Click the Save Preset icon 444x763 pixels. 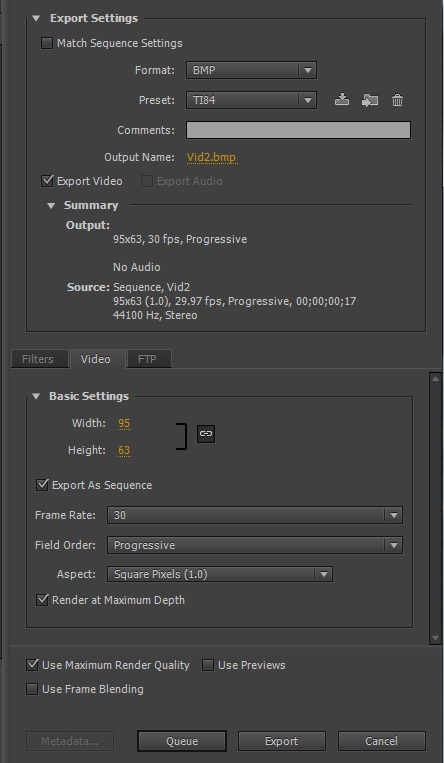(342, 100)
